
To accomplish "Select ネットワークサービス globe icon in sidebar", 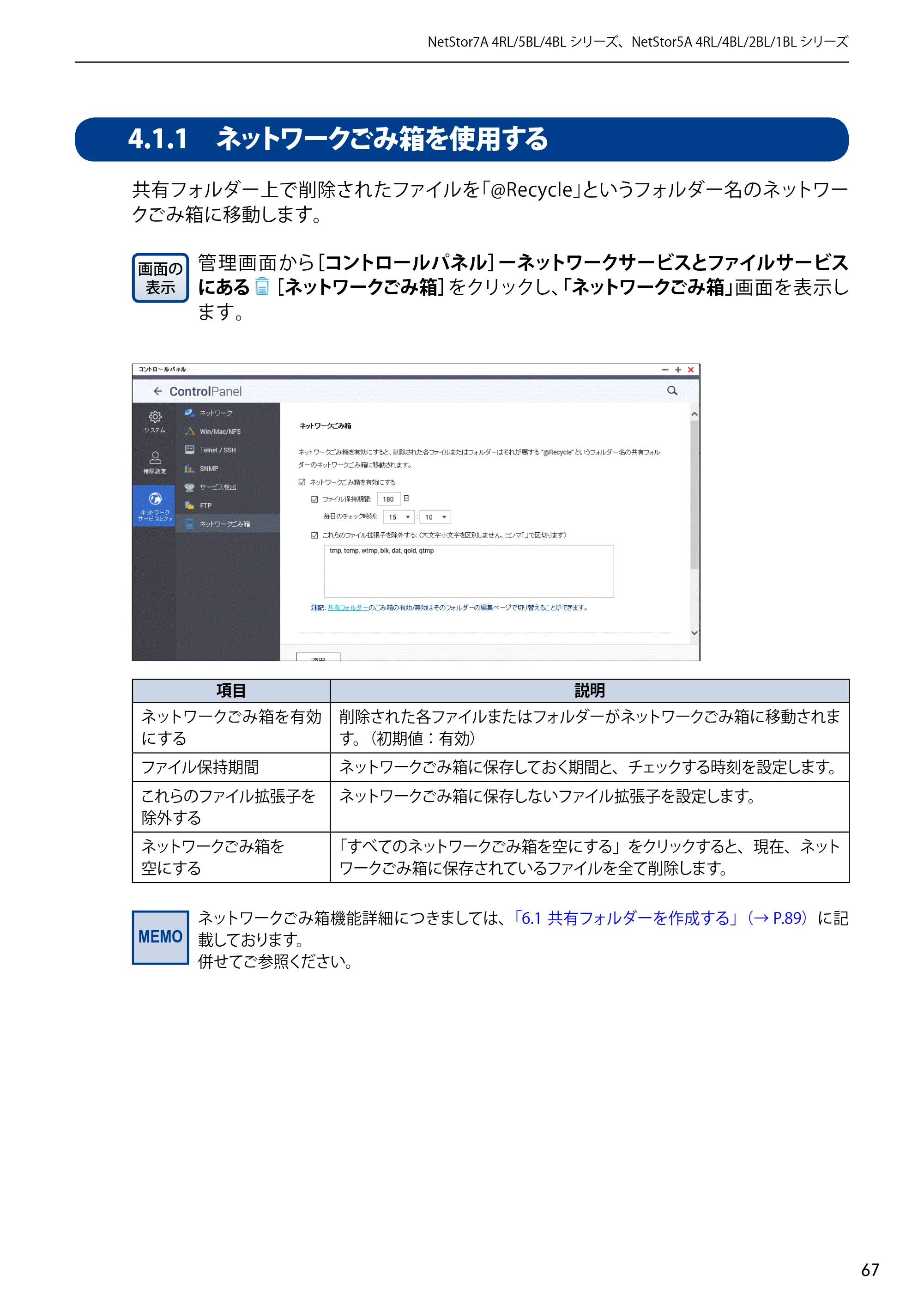I will 155,498.
